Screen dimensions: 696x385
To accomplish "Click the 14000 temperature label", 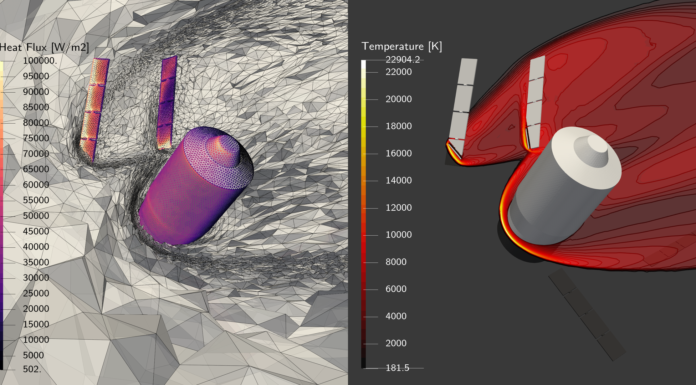I will pyautogui.click(x=399, y=180).
